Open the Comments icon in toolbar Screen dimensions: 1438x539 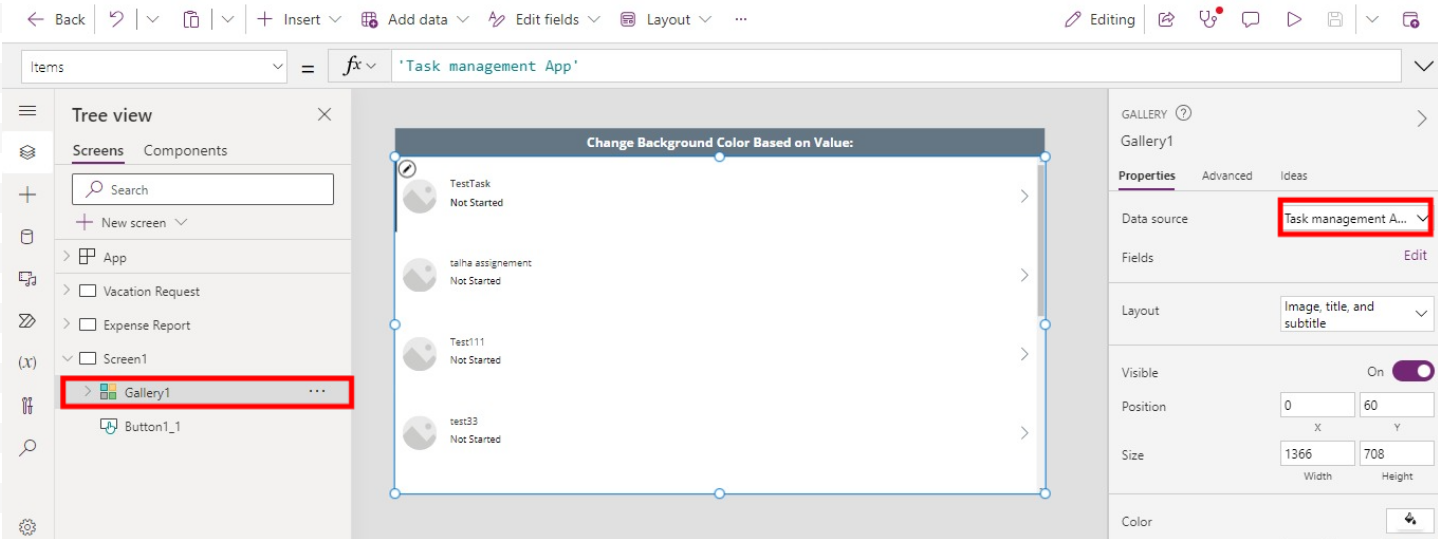coord(1250,19)
